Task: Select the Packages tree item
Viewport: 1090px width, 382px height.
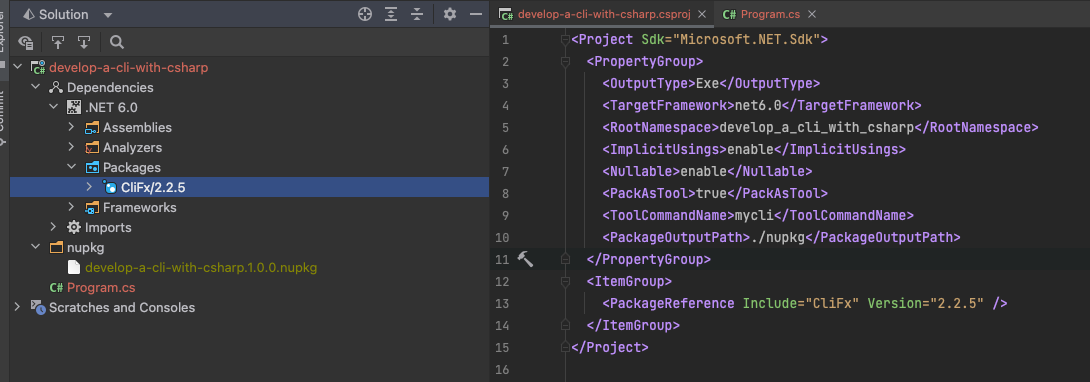Action: 132,167
